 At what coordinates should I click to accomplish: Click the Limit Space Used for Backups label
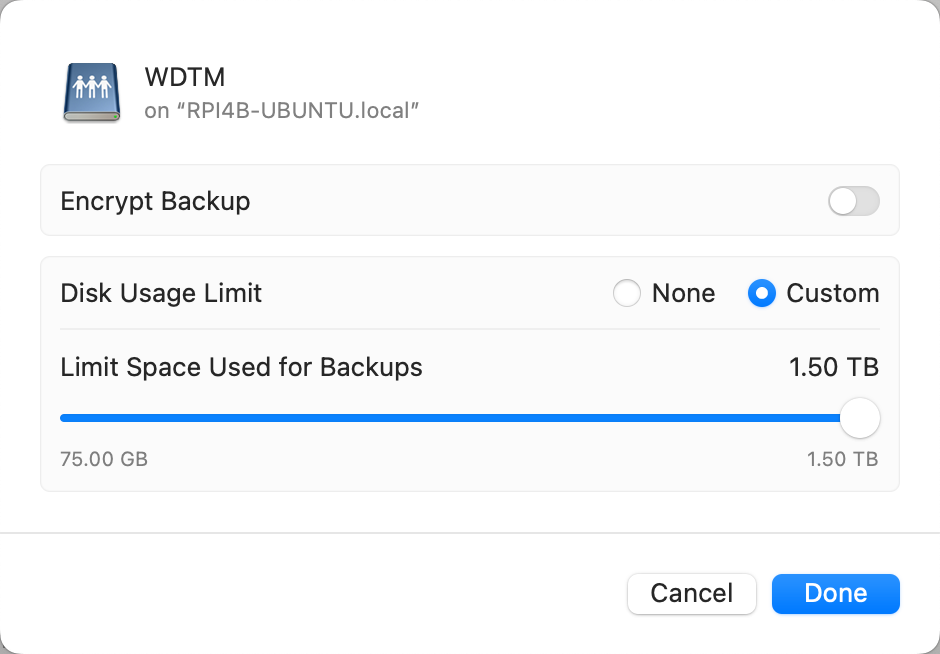point(242,367)
